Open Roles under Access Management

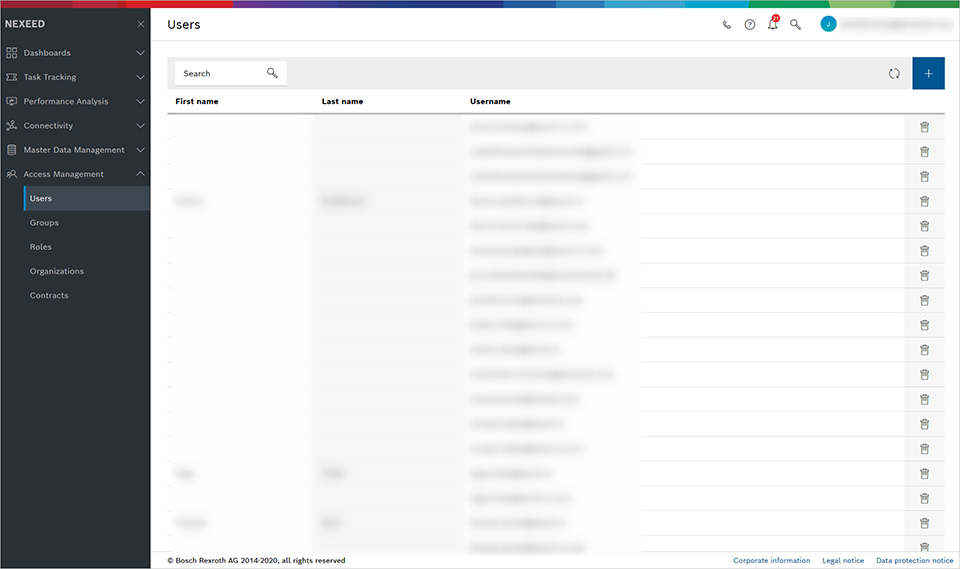coord(40,247)
